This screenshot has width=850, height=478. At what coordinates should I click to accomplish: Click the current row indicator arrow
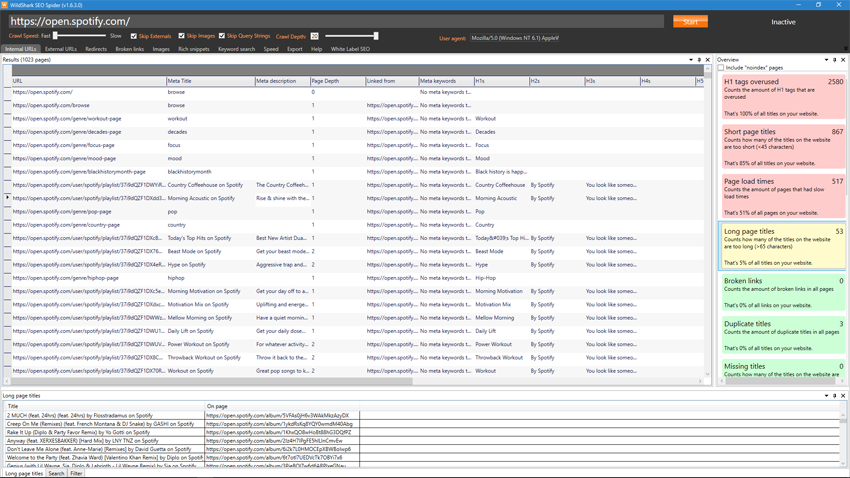(x=8, y=198)
